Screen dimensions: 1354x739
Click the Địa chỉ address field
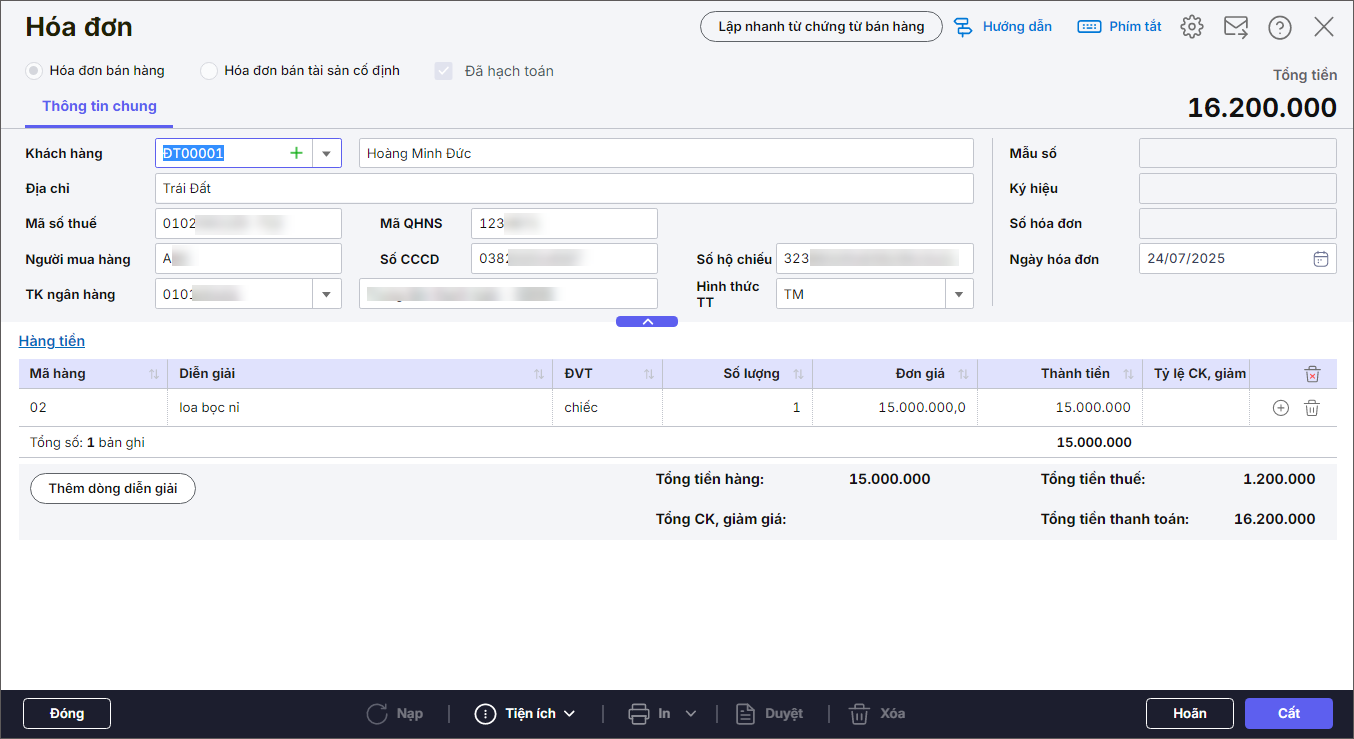point(563,188)
